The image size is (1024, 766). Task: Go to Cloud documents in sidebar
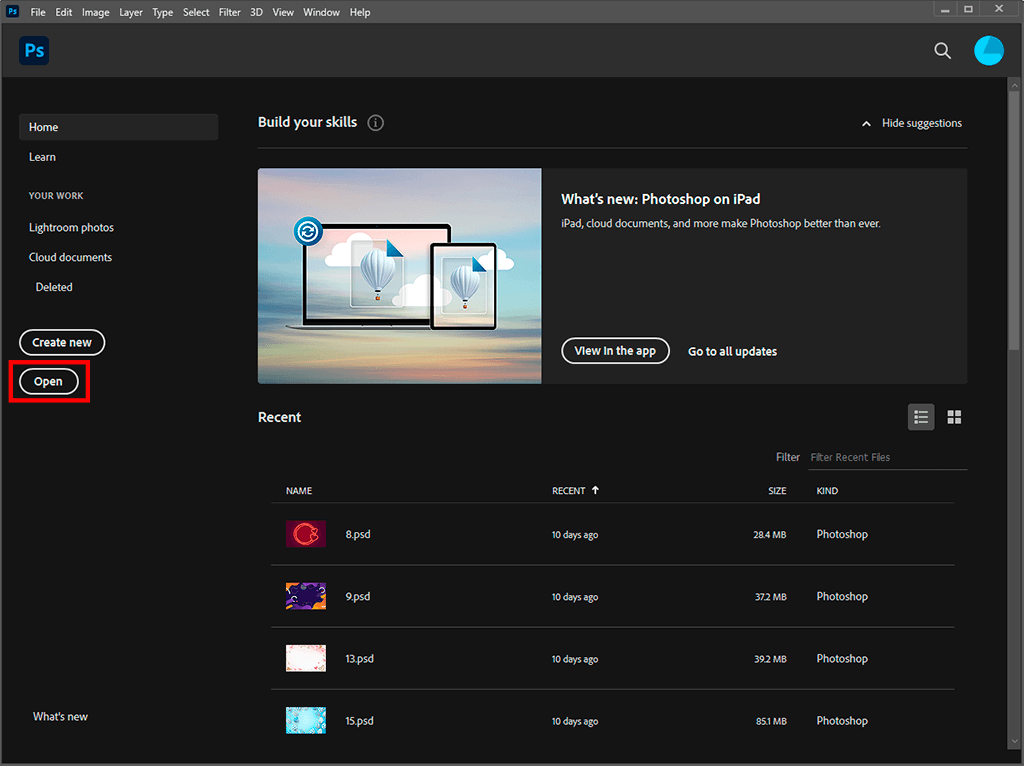click(x=70, y=257)
